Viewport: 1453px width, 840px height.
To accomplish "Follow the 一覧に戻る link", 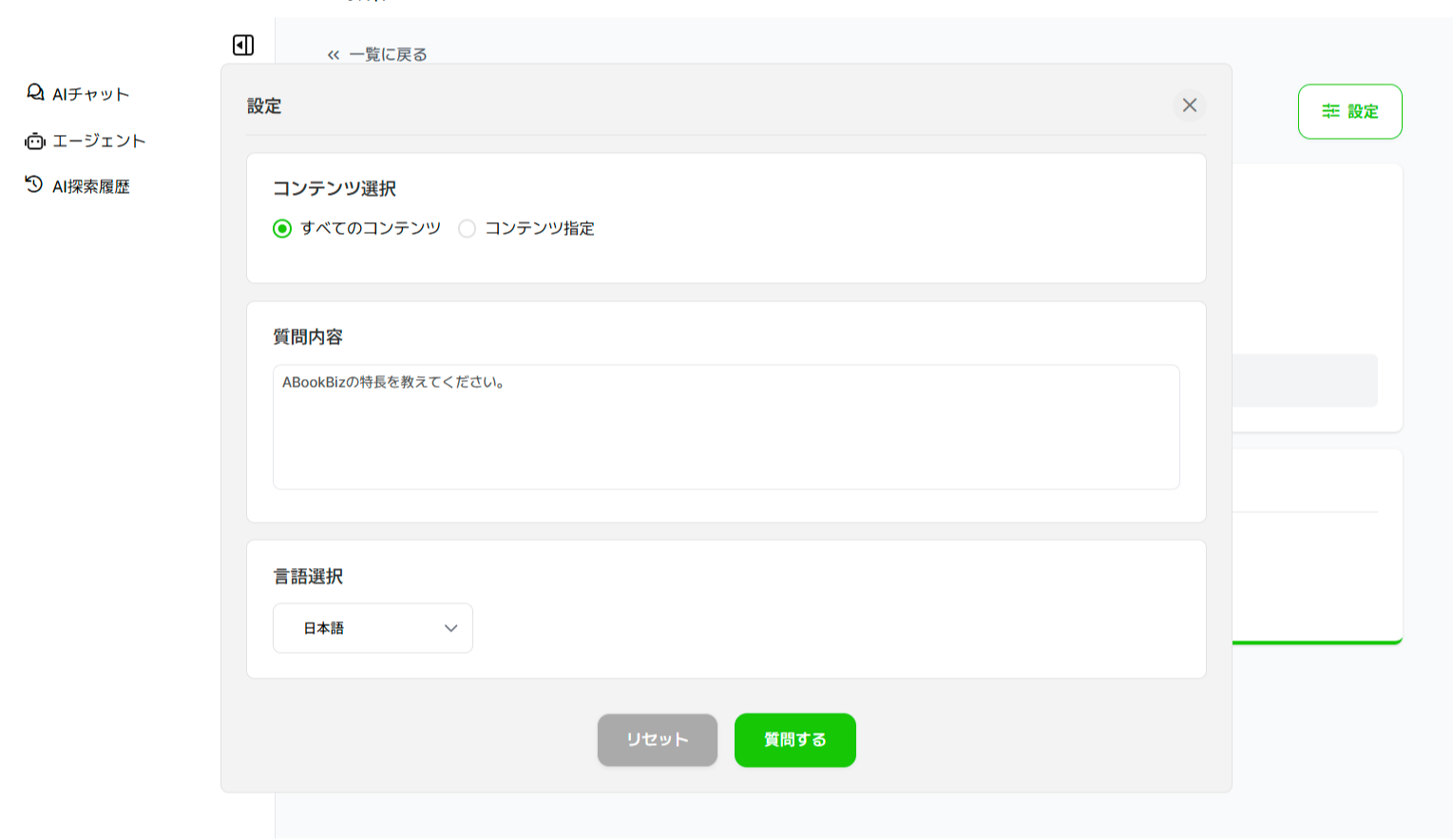I will (x=388, y=55).
